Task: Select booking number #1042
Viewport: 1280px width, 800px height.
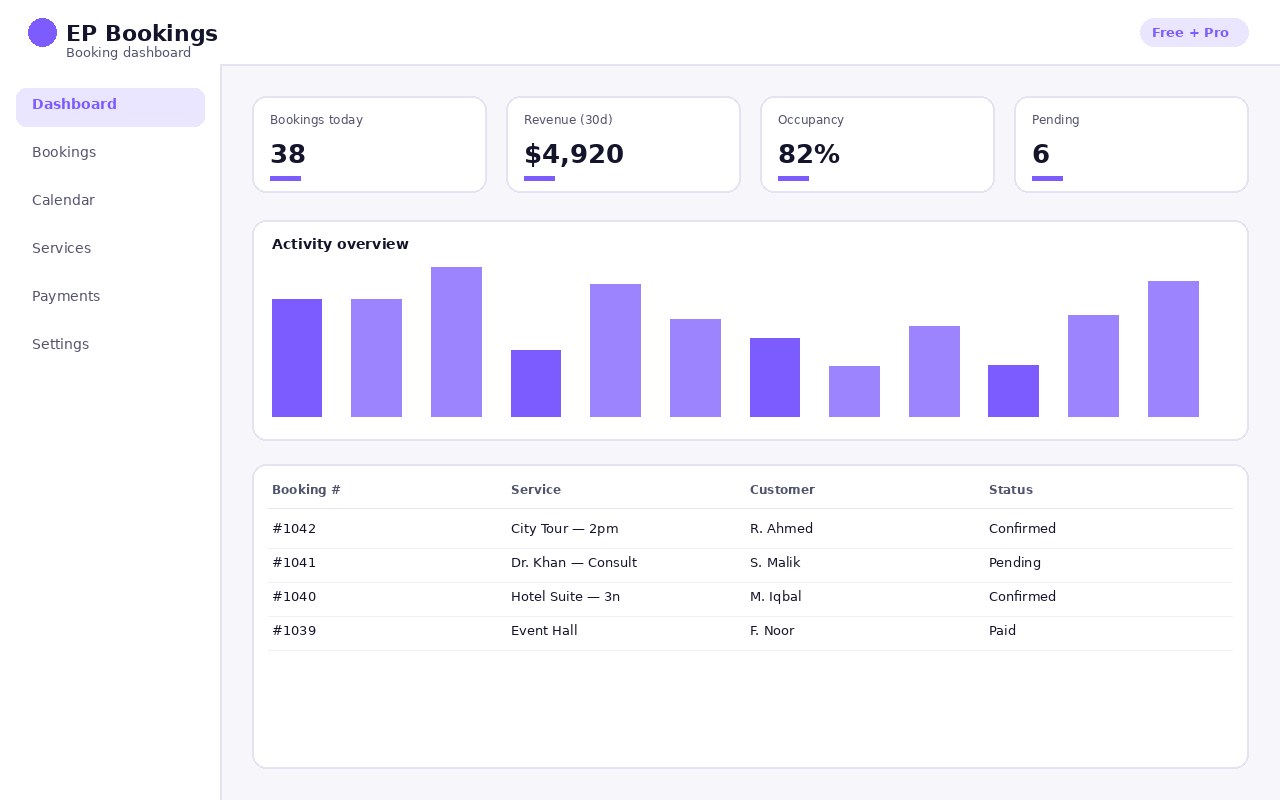Action: tap(294, 529)
